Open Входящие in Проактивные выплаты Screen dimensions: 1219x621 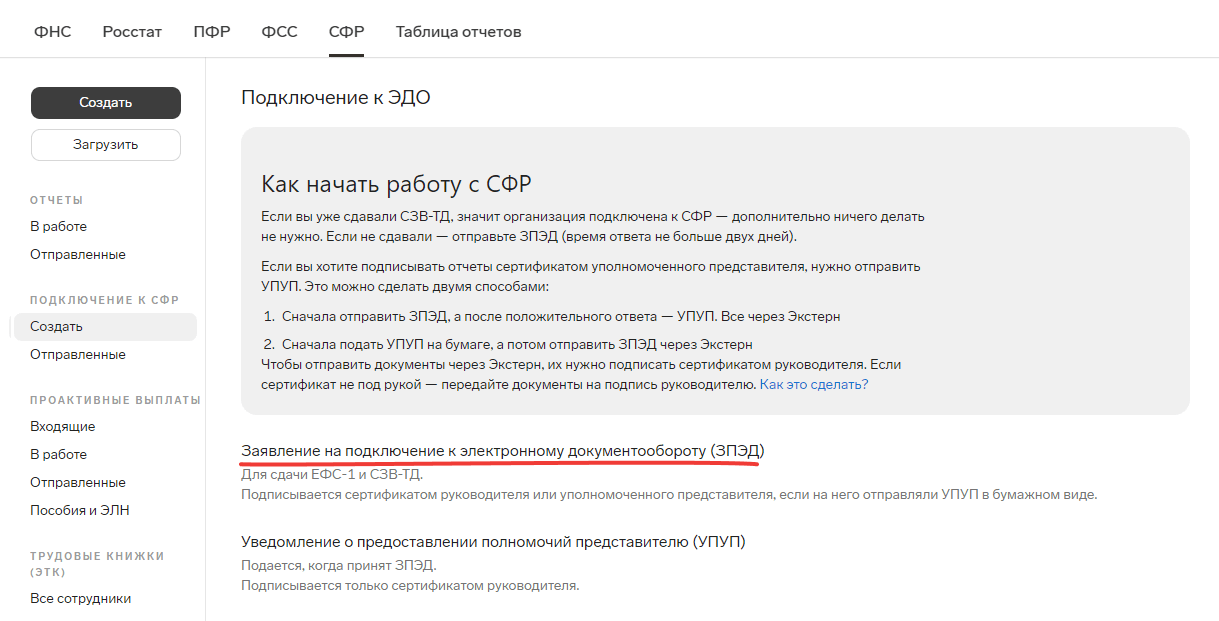pyautogui.click(x=63, y=427)
